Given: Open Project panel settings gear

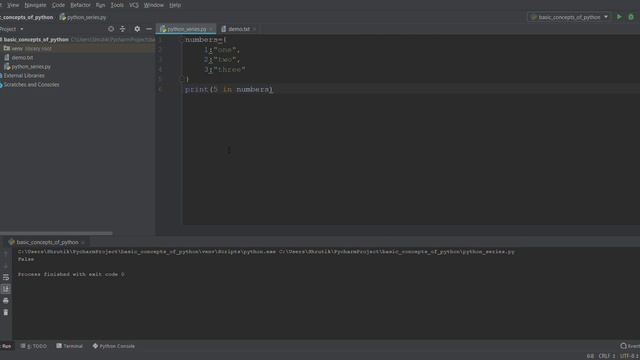Looking at the screenshot, I should coord(137,29).
